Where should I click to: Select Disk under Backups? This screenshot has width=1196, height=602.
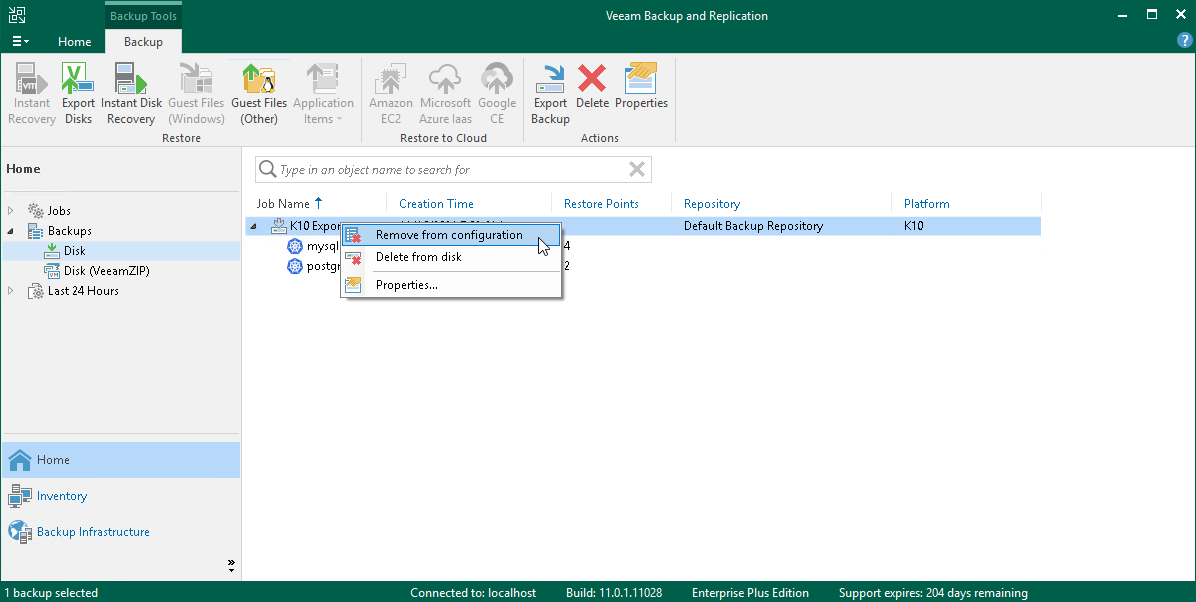75,251
